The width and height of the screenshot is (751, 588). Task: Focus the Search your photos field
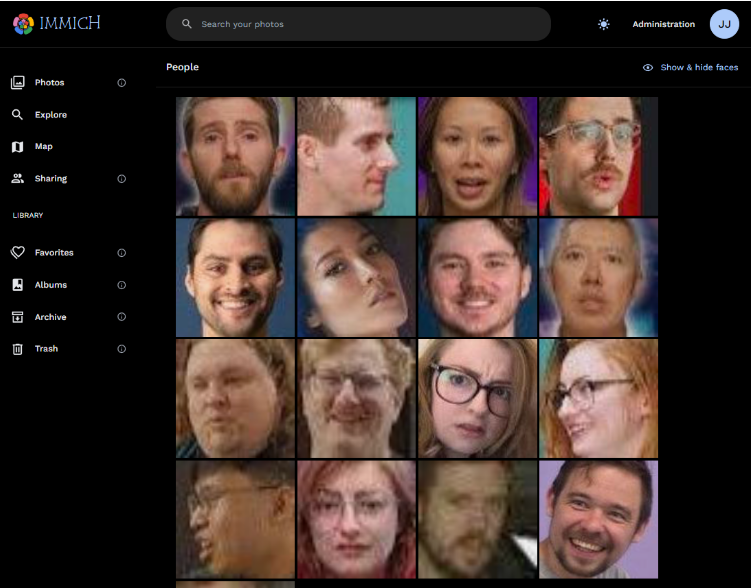coord(358,24)
